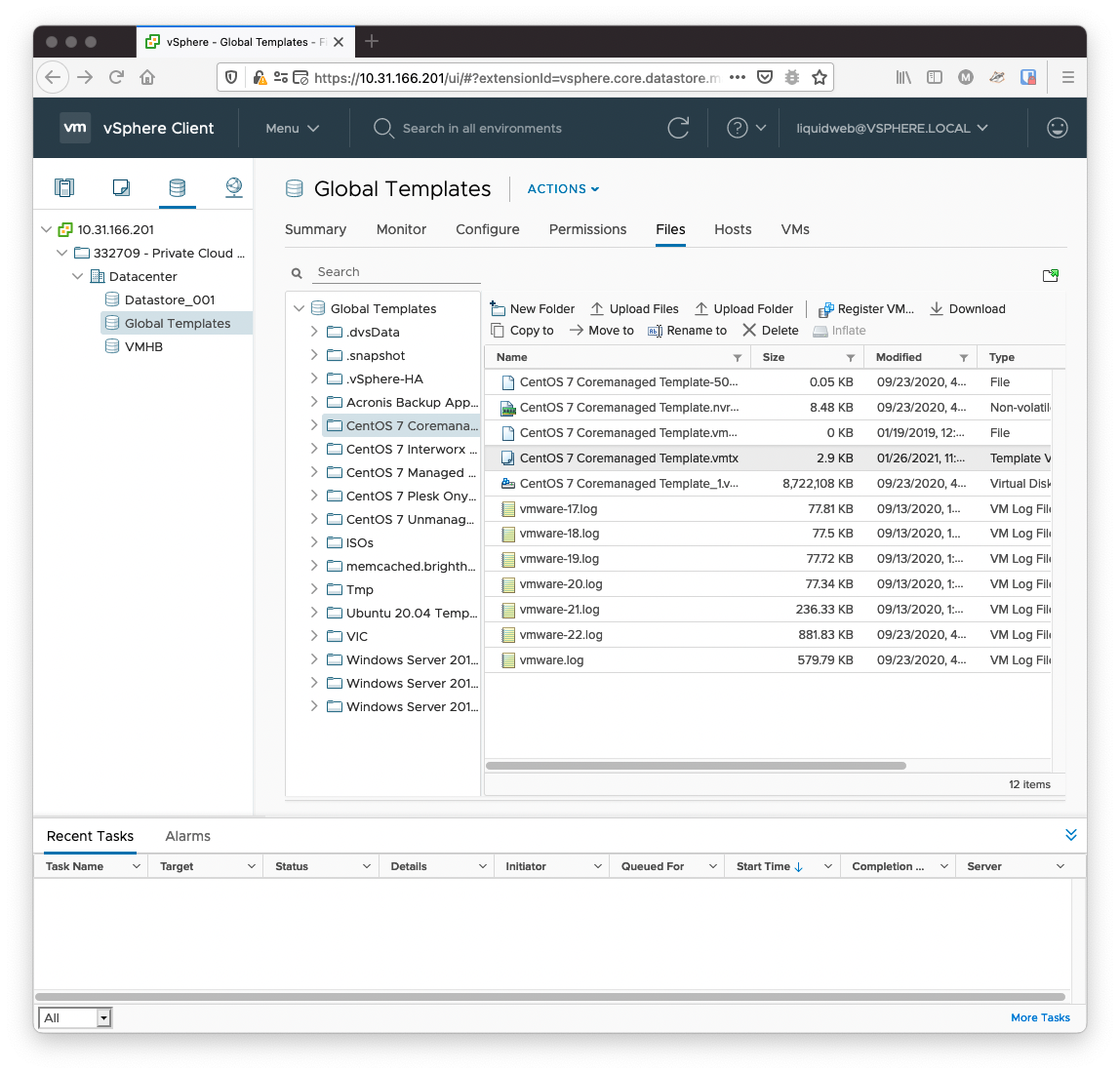Image resolution: width=1120 pixels, height=1074 pixels.
Task: Open the Hosts and Clusters inventory view
Action: click(64, 187)
